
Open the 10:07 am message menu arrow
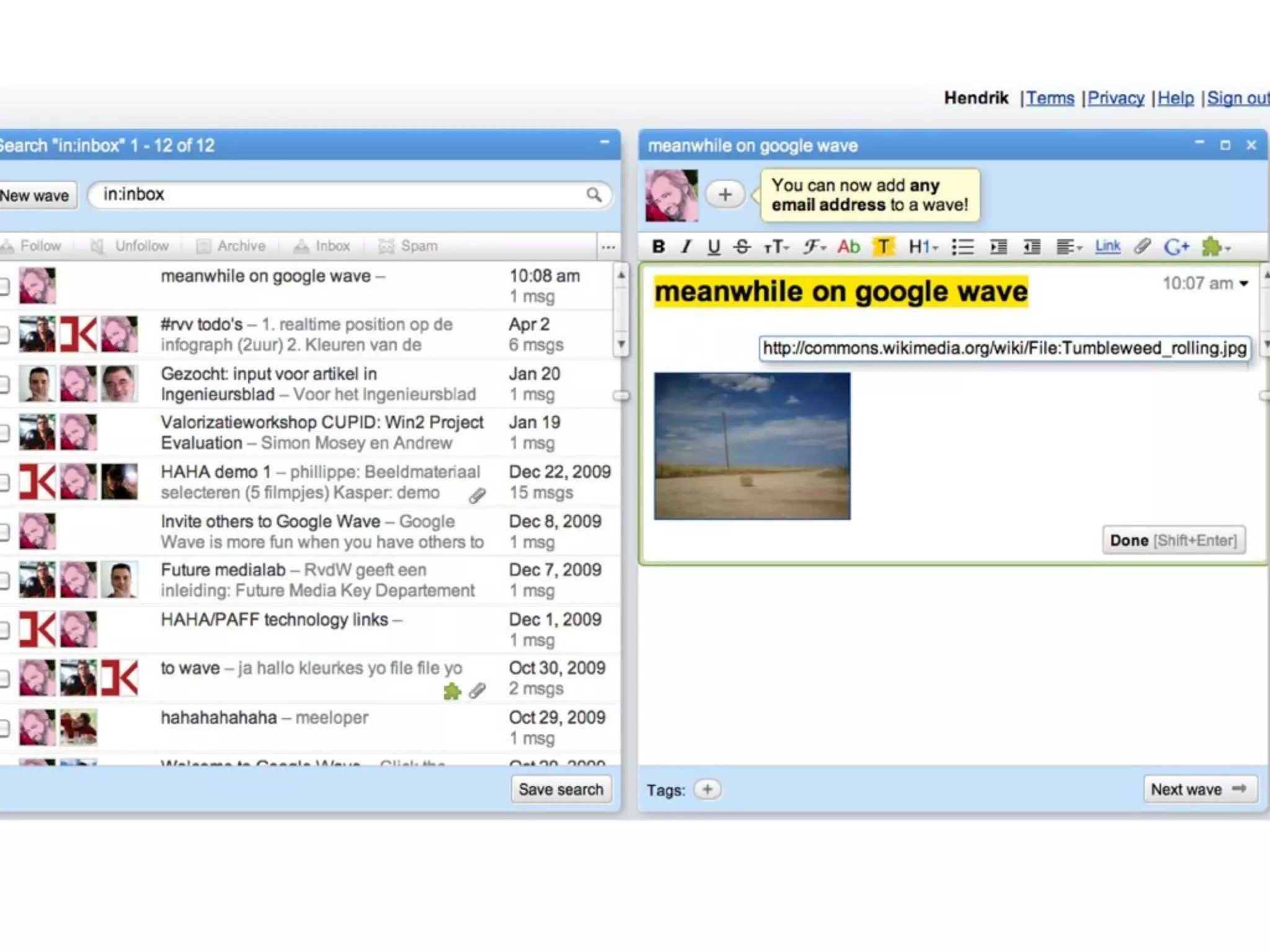[x=1243, y=284]
